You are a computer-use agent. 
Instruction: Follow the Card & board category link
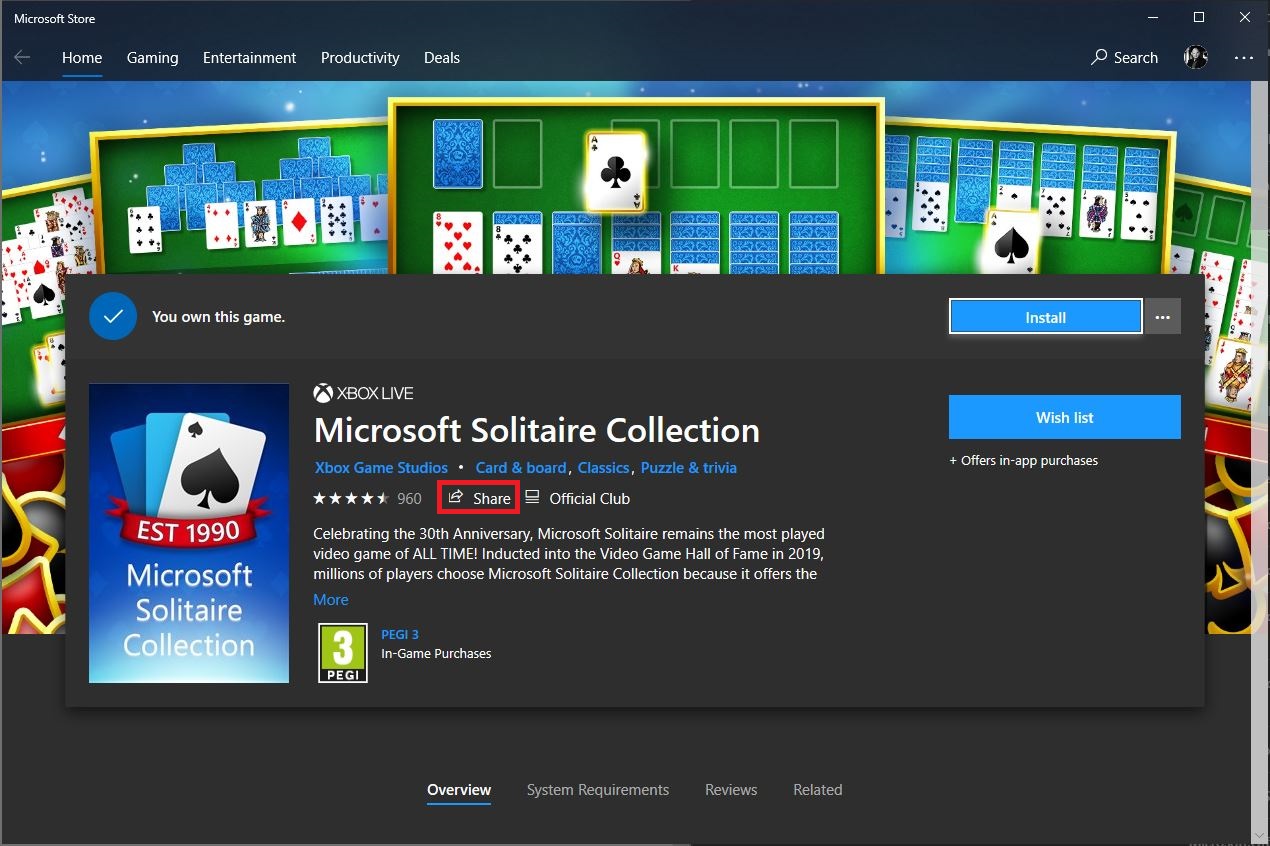point(520,468)
